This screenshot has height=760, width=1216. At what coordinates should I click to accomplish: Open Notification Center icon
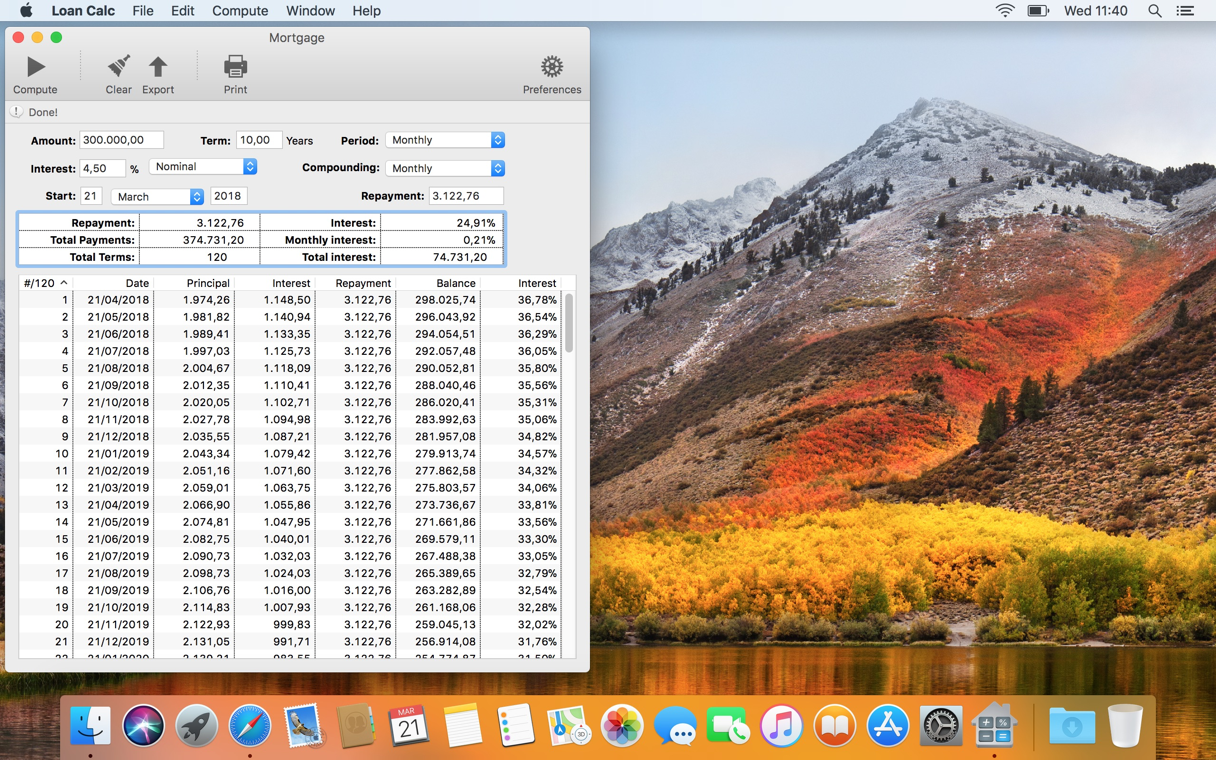1185,11
